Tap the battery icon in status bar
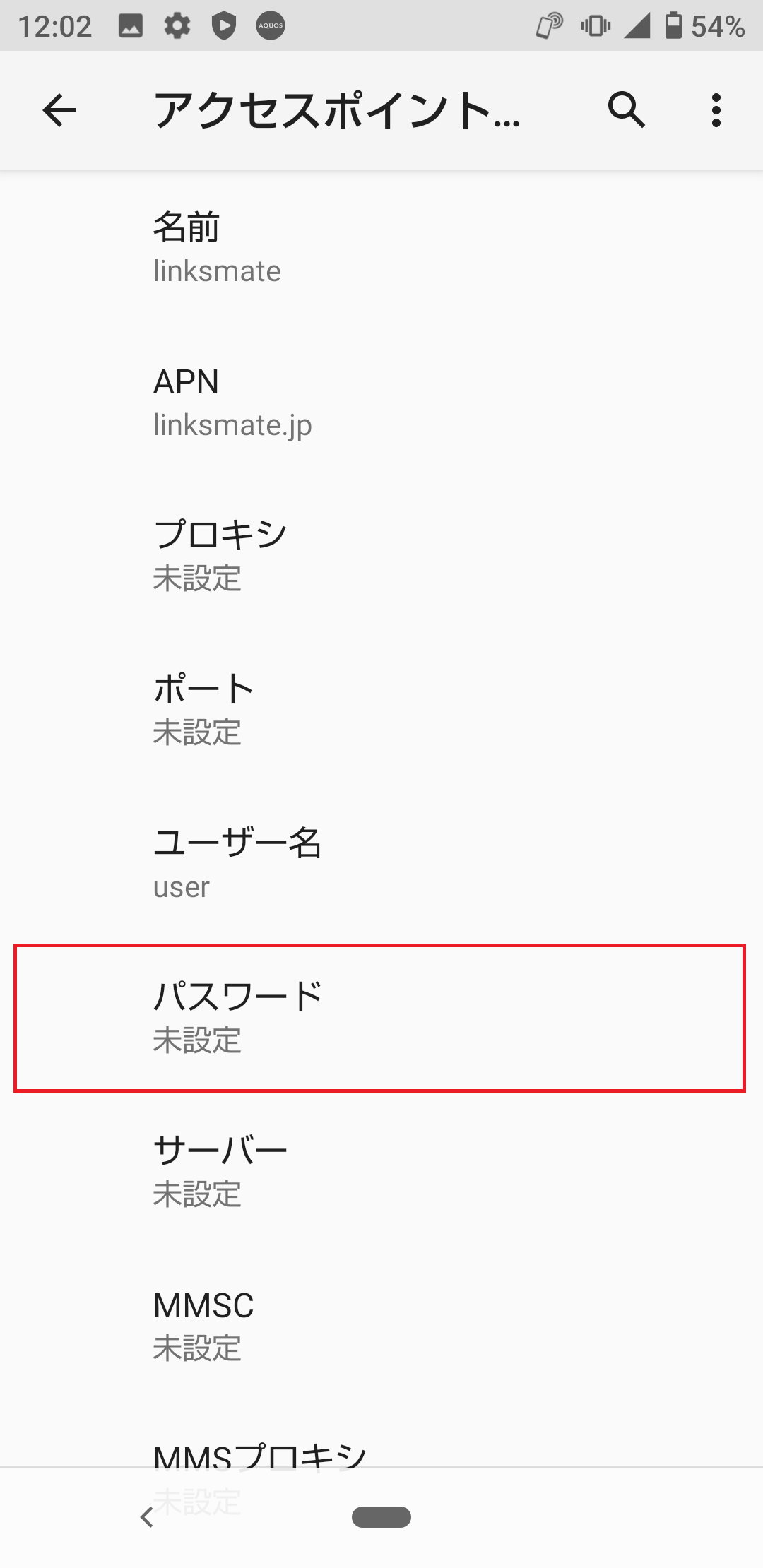 click(674, 26)
